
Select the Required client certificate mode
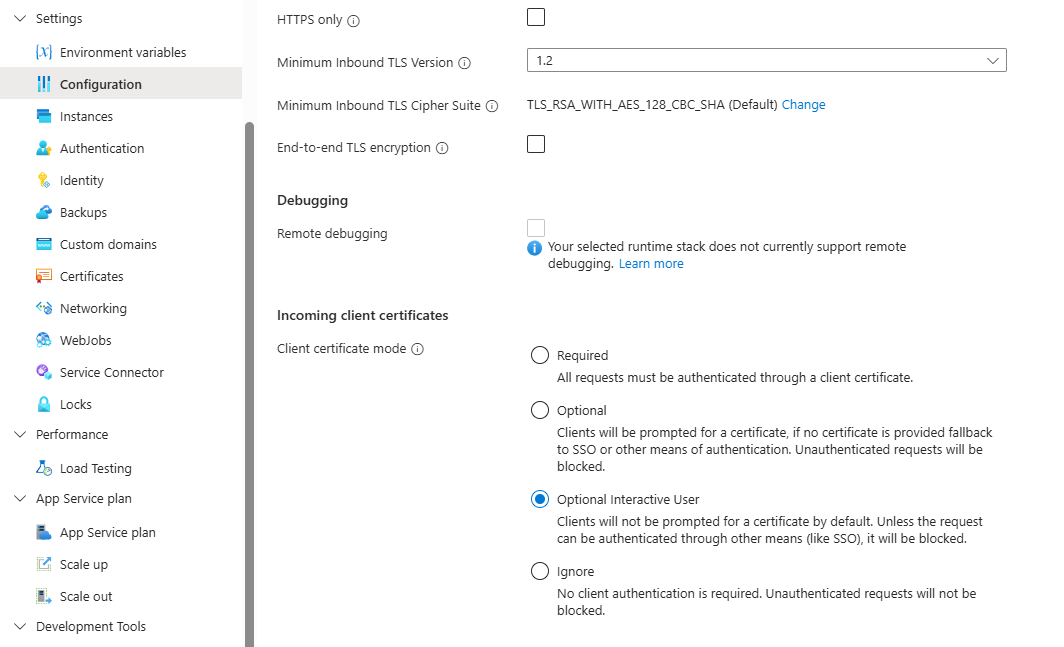coord(540,355)
